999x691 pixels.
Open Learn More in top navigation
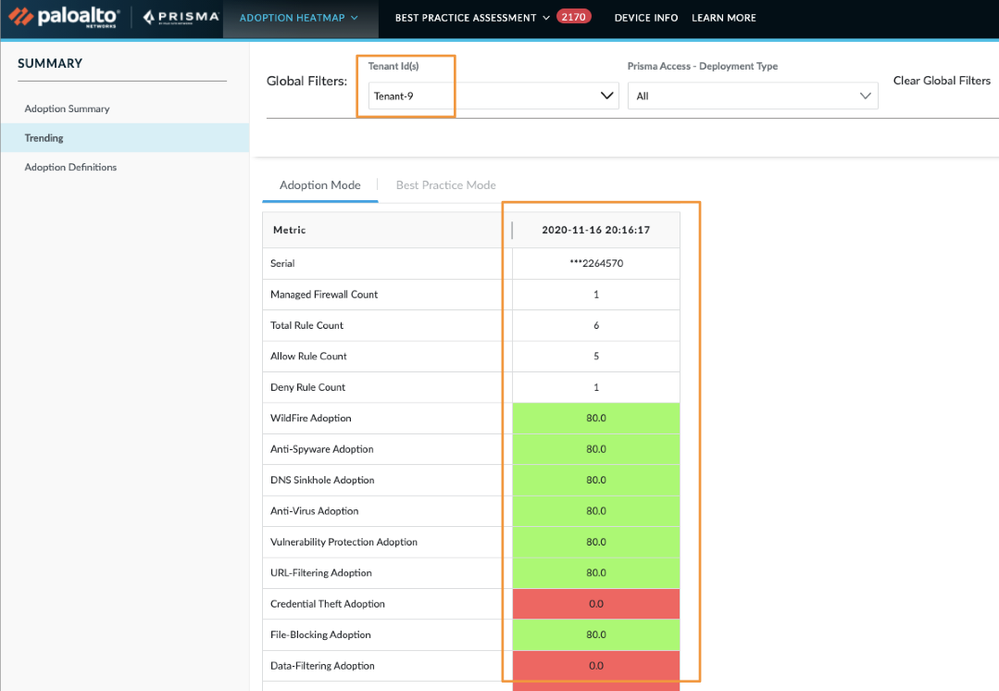tap(724, 18)
